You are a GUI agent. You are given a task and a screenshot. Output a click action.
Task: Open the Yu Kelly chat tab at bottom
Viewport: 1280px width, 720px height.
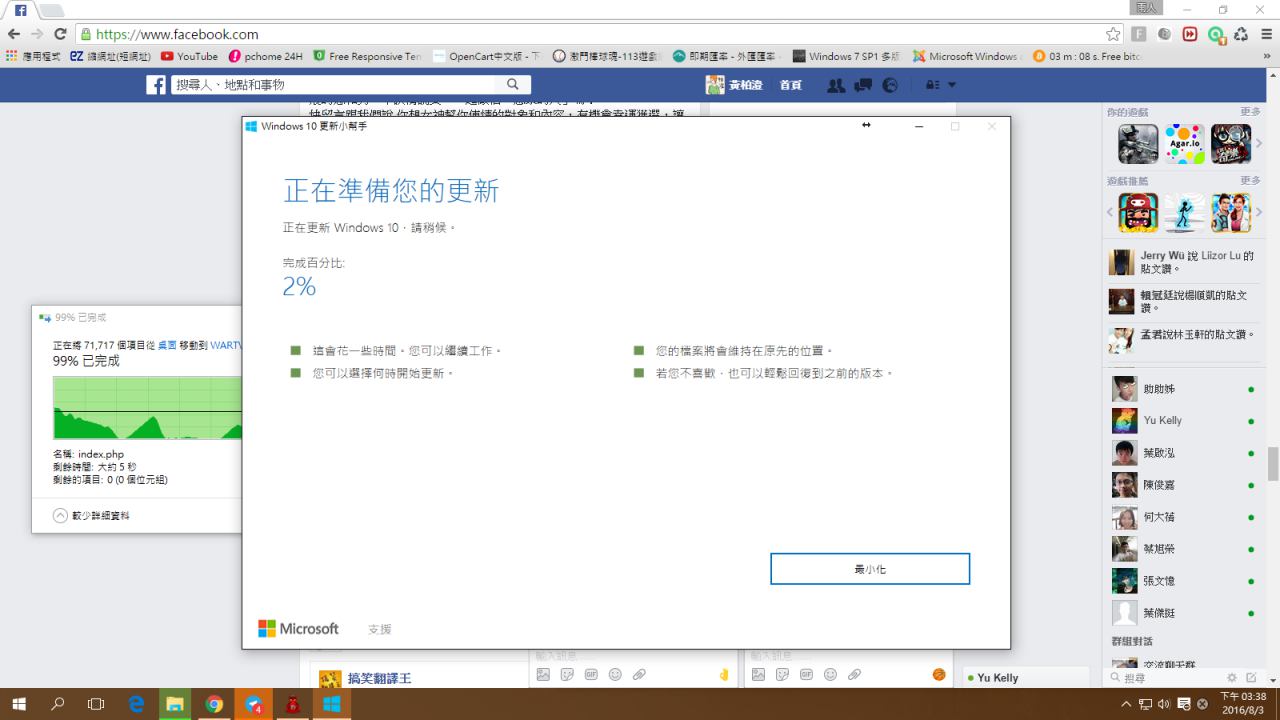1025,678
